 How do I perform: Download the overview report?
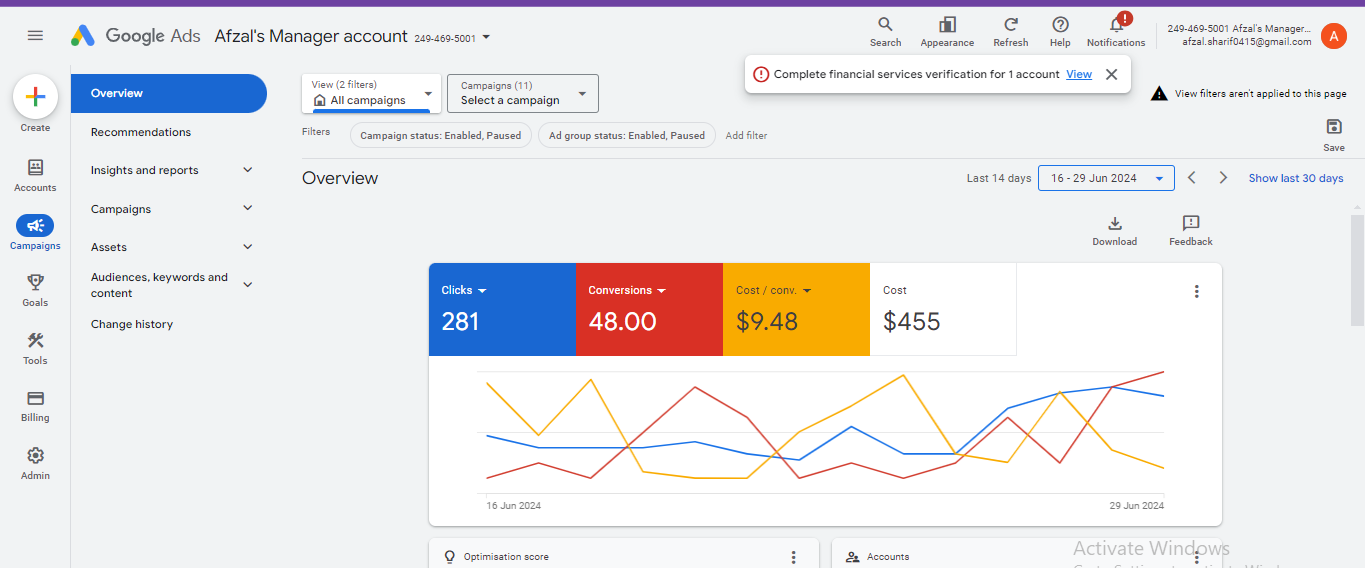1114,224
